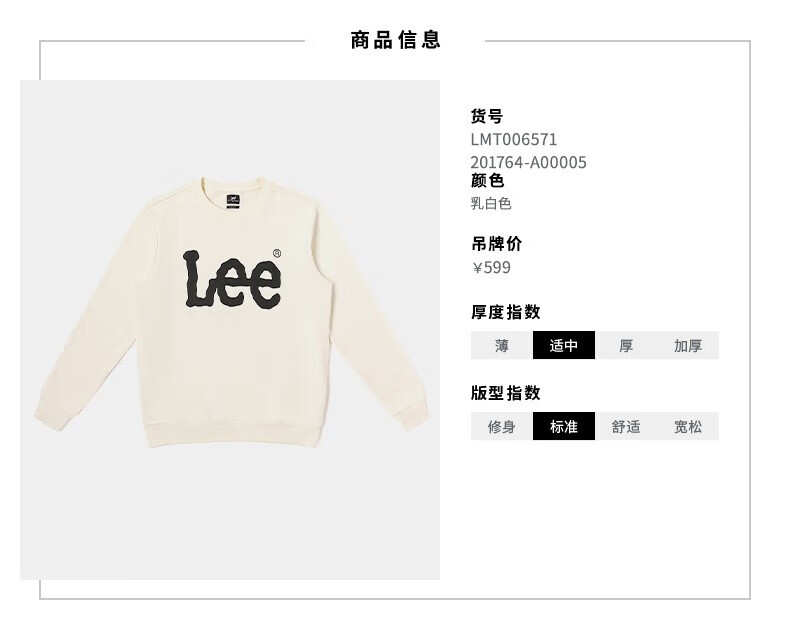The image size is (790, 640).
Task: Select the 薄 thickness option
Action: click(502, 345)
